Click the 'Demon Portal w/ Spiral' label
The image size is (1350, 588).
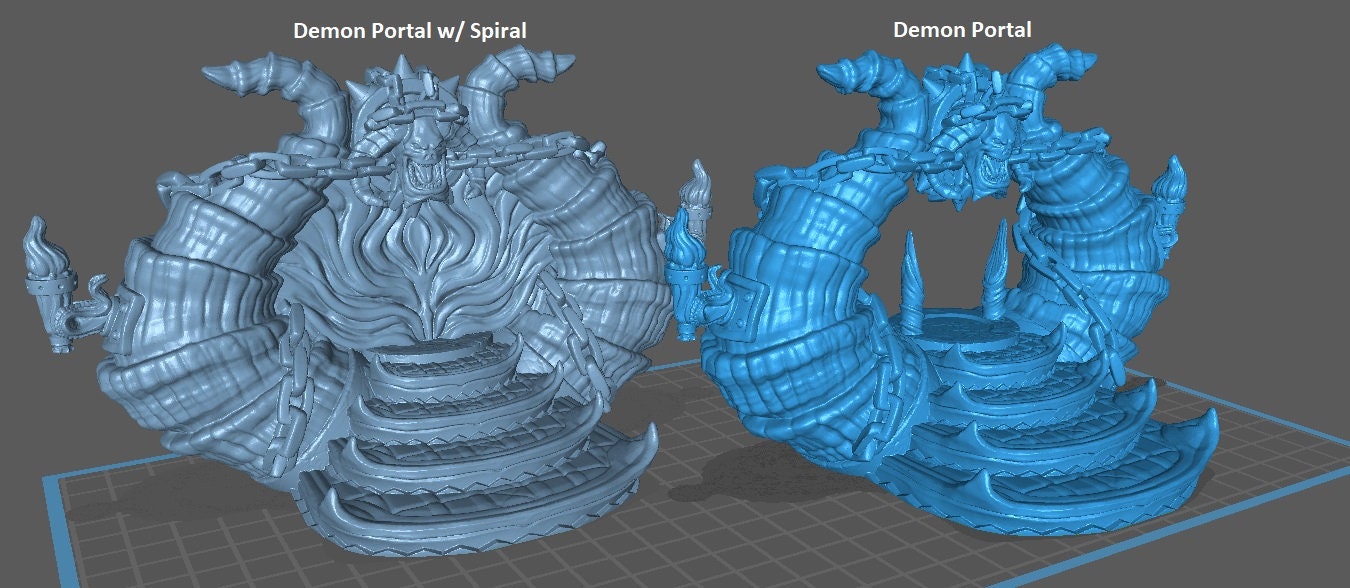click(409, 31)
